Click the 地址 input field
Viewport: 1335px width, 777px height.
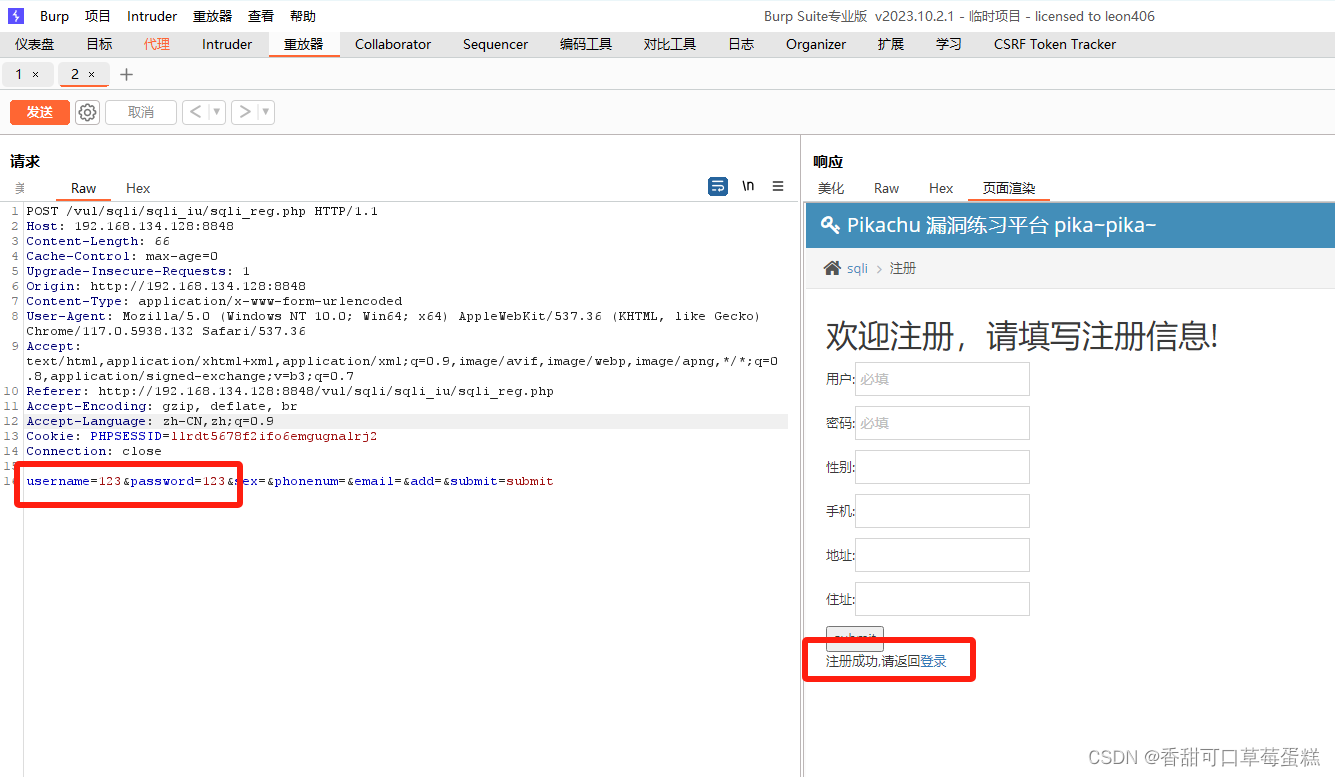tap(942, 555)
